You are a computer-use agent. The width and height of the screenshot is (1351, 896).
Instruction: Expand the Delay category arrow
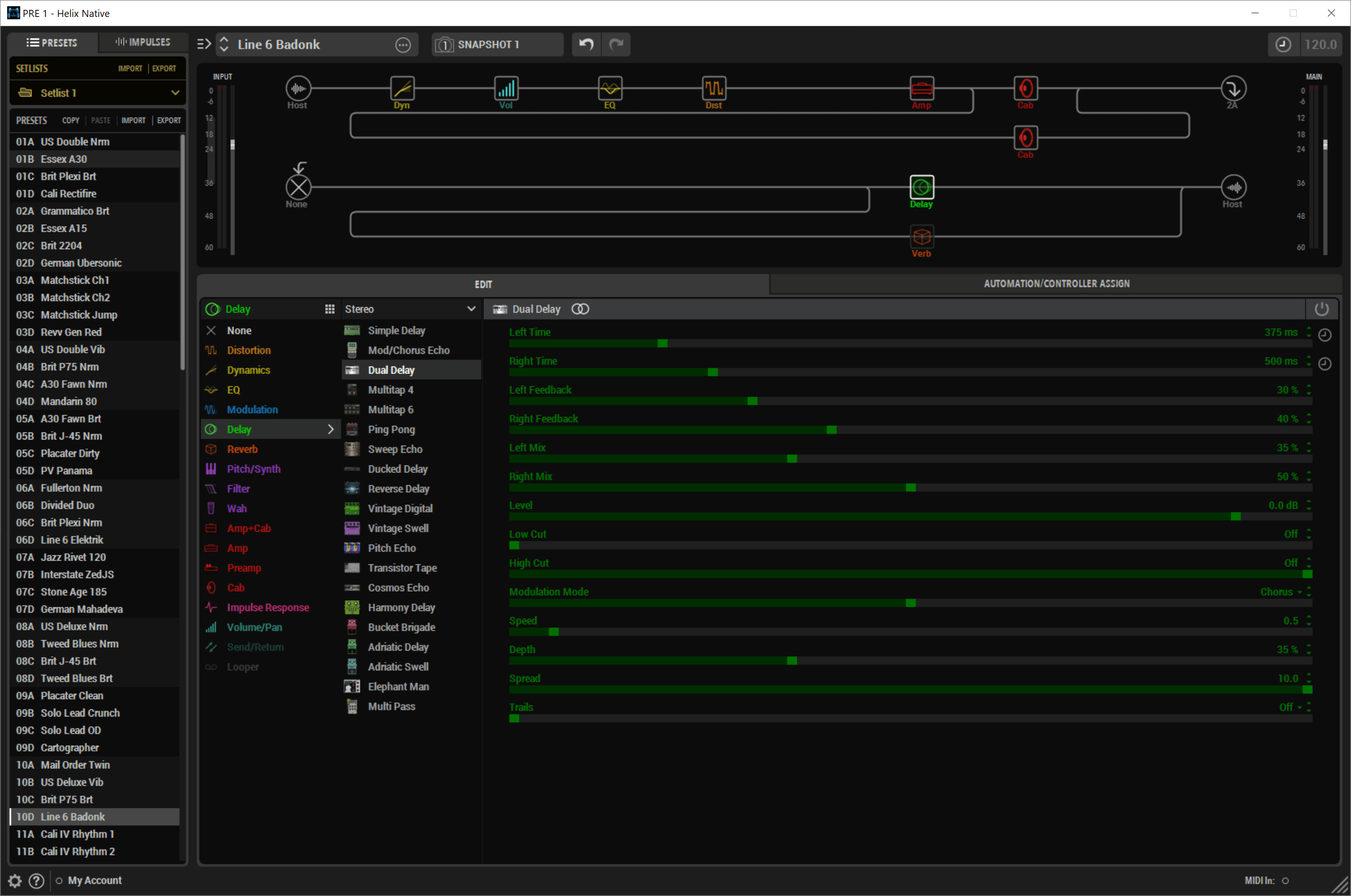point(330,429)
